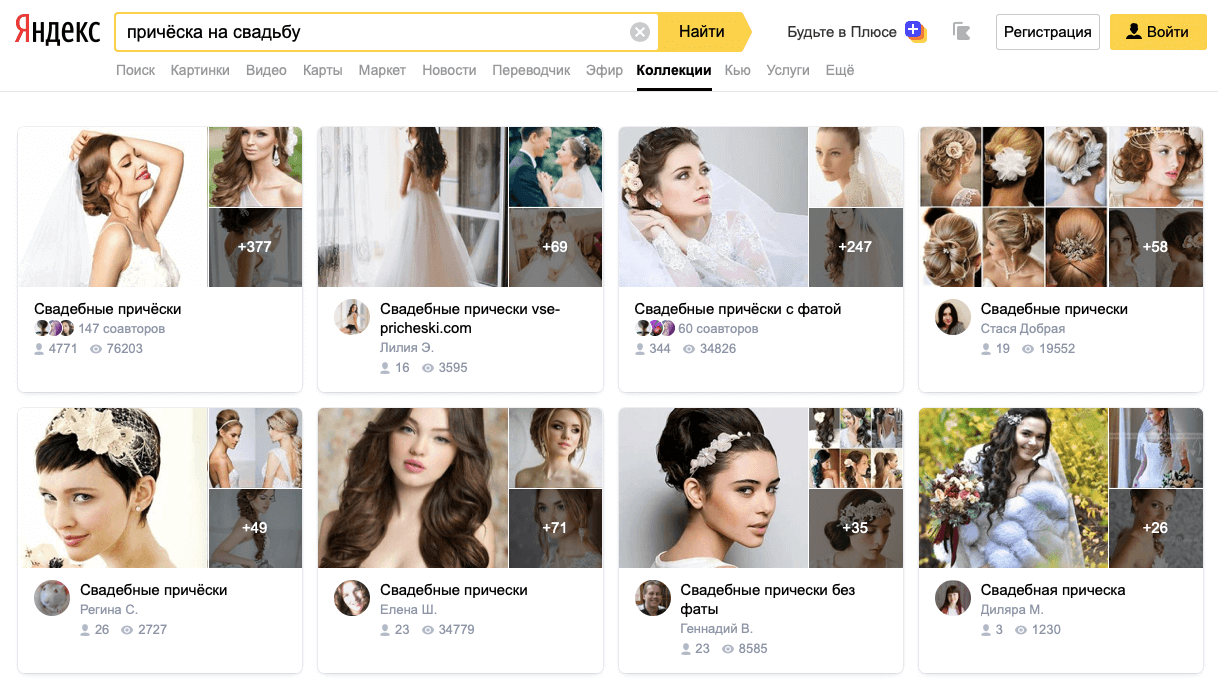Click the yellow Войти button

(x=1158, y=32)
